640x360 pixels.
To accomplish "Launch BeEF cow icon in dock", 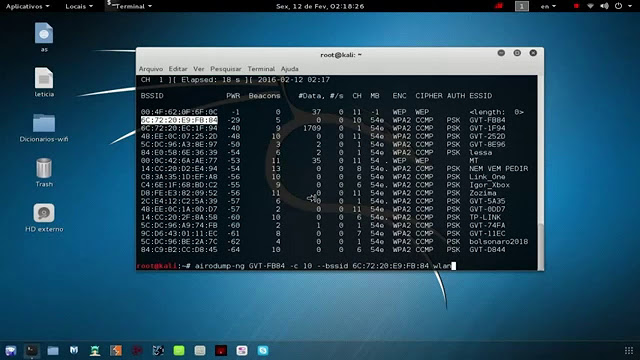I will pyautogui.click(x=158, y=351).
